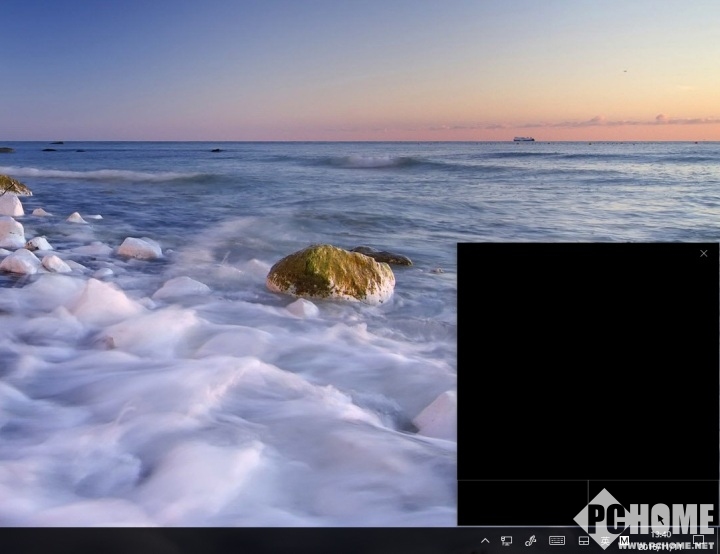The height and width of the screenshot is (554, 720).
Task: Click the distant ship on the horizon
Action: (x=523, y=139)
